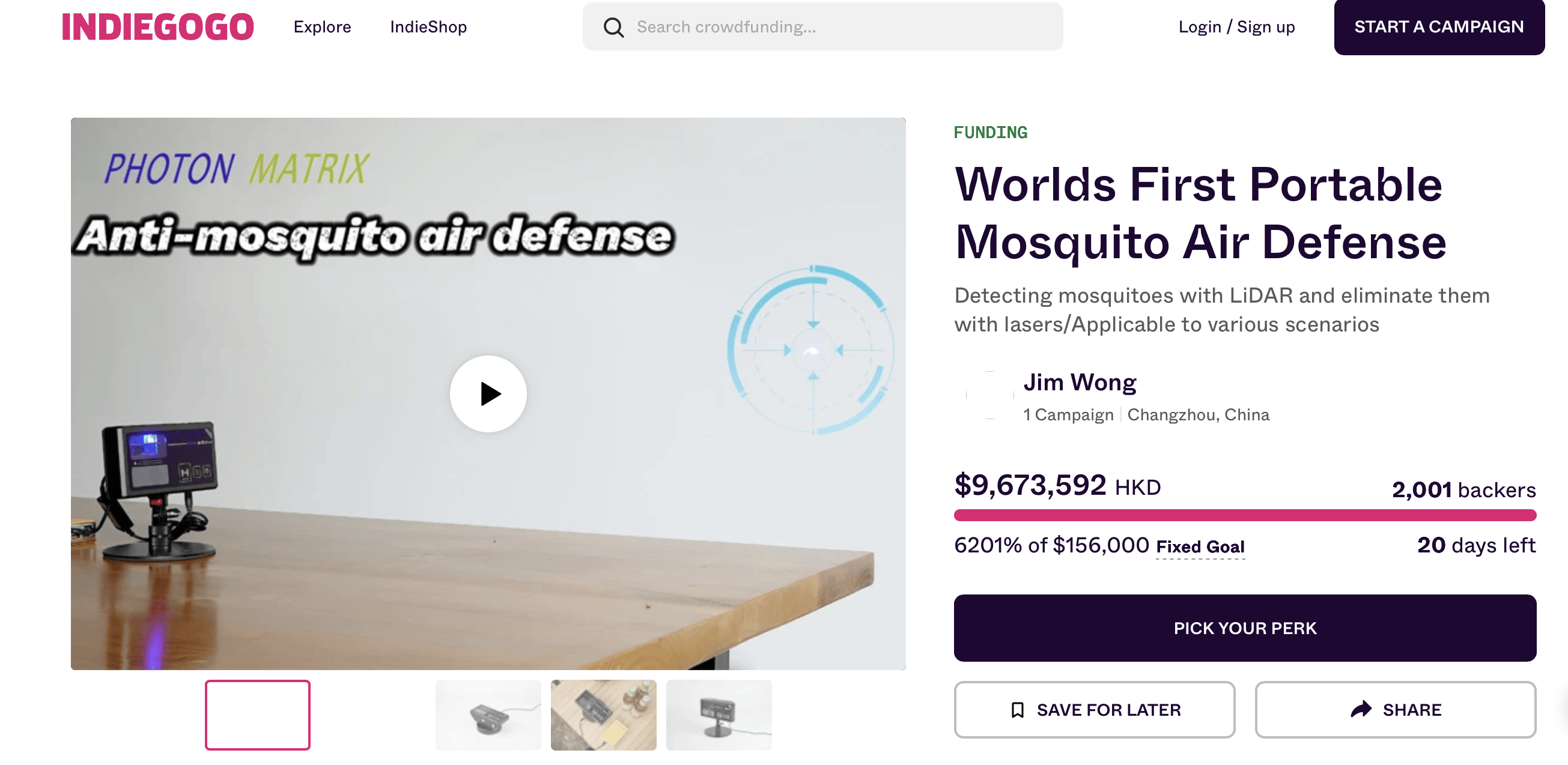Image resolution: width=1568 pixels, height=765 pixels.
Task: Click the share arrow icon
Action: pos(1360,709)
